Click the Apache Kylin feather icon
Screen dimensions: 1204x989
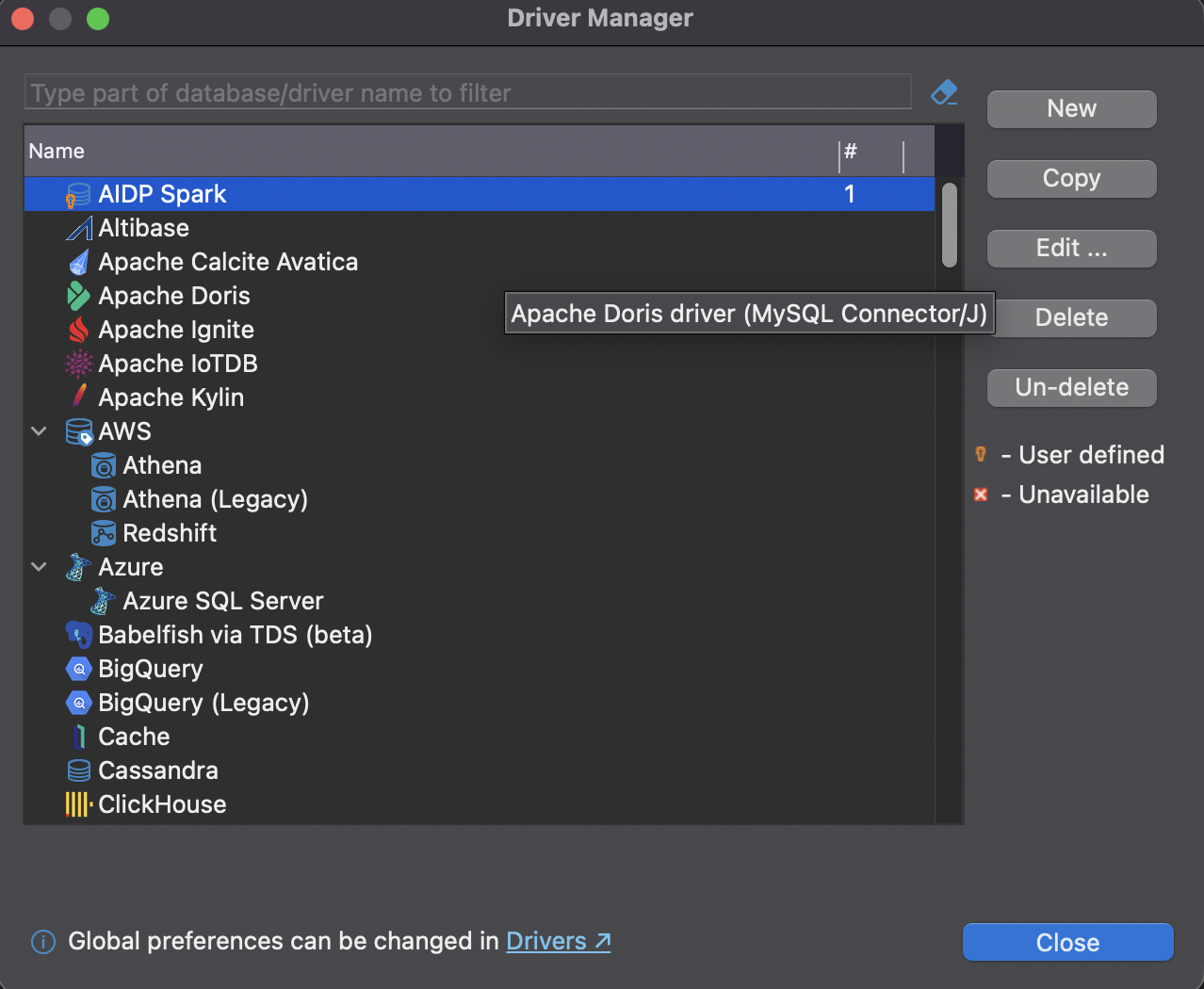pyautogui.click(x=78, y=398)
